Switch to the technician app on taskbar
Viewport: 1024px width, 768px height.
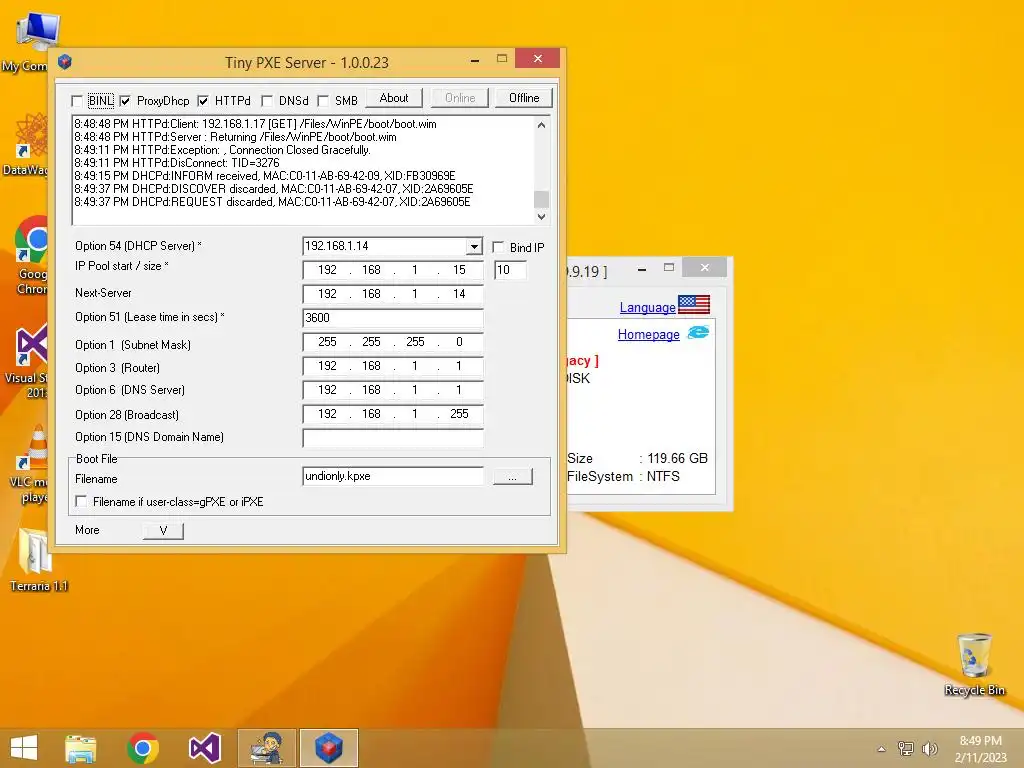266,748
